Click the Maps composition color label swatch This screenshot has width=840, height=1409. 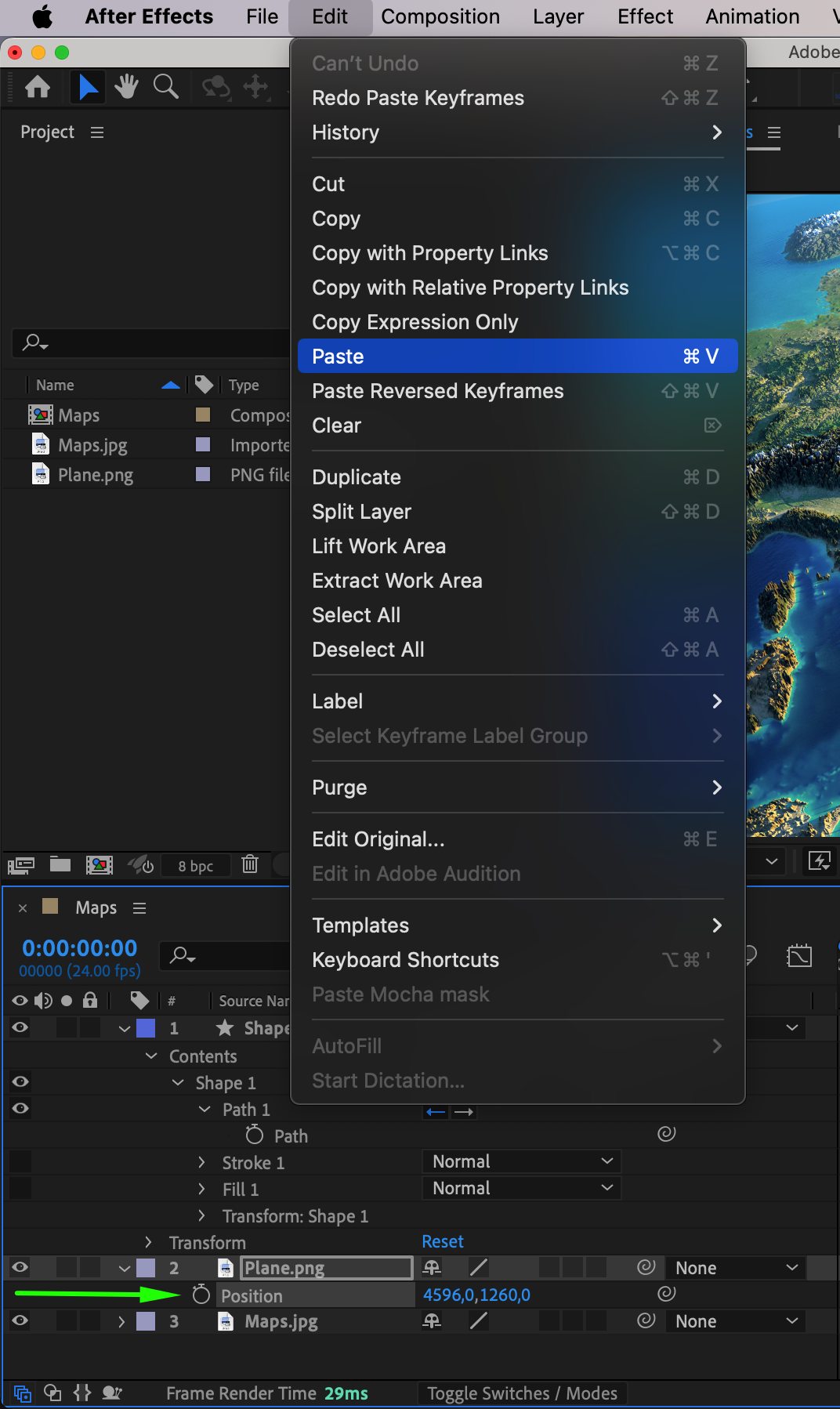202,414
